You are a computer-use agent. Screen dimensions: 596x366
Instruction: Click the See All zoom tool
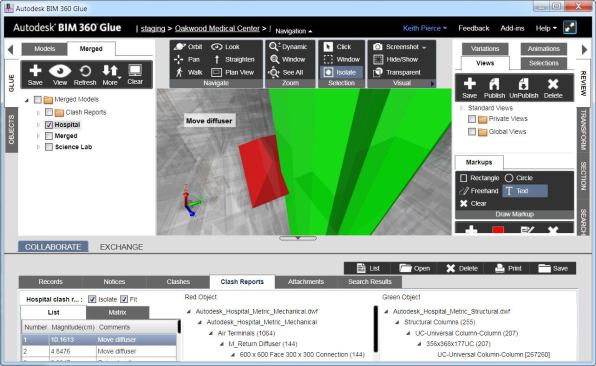[285, 72]
